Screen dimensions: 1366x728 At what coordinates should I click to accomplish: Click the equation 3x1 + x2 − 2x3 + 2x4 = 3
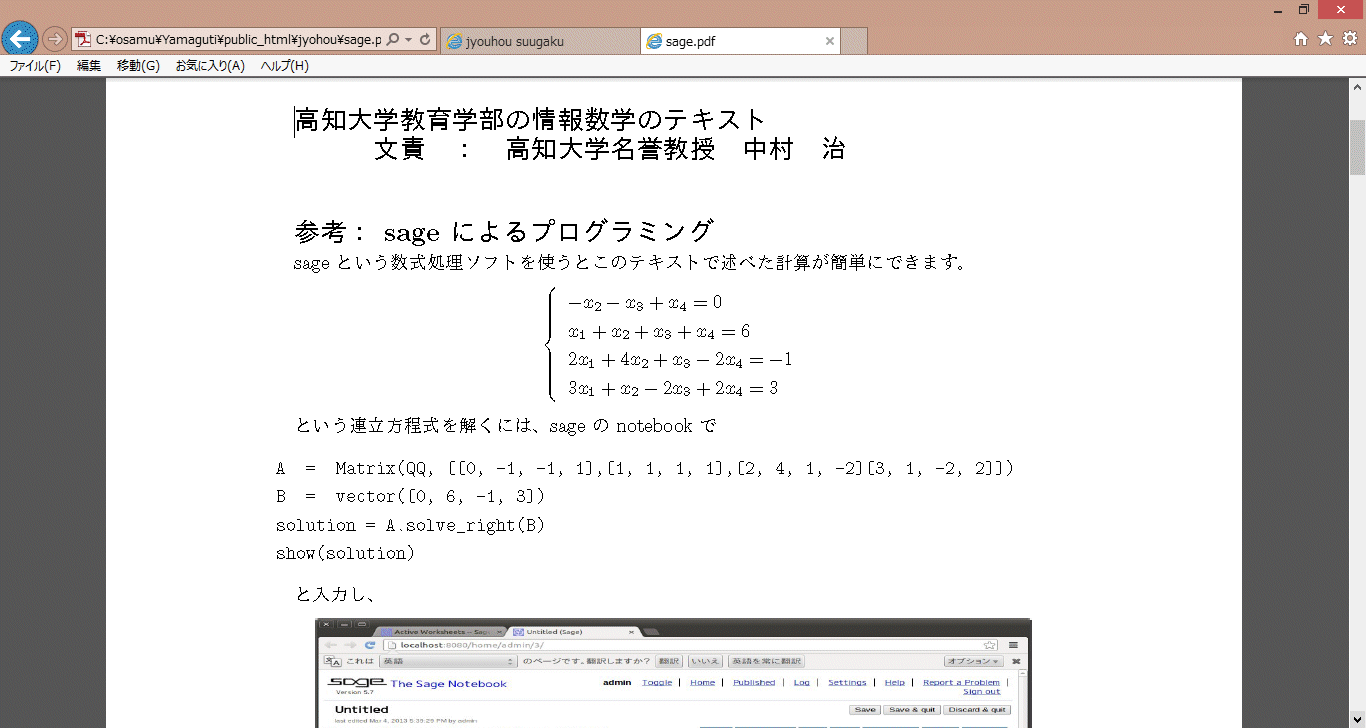[673, 389]
